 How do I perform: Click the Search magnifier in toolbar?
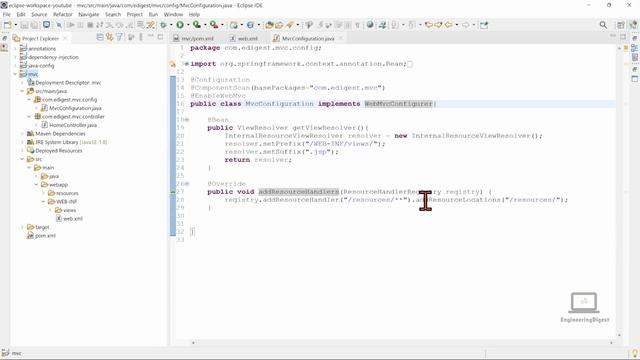click(603, 25)
